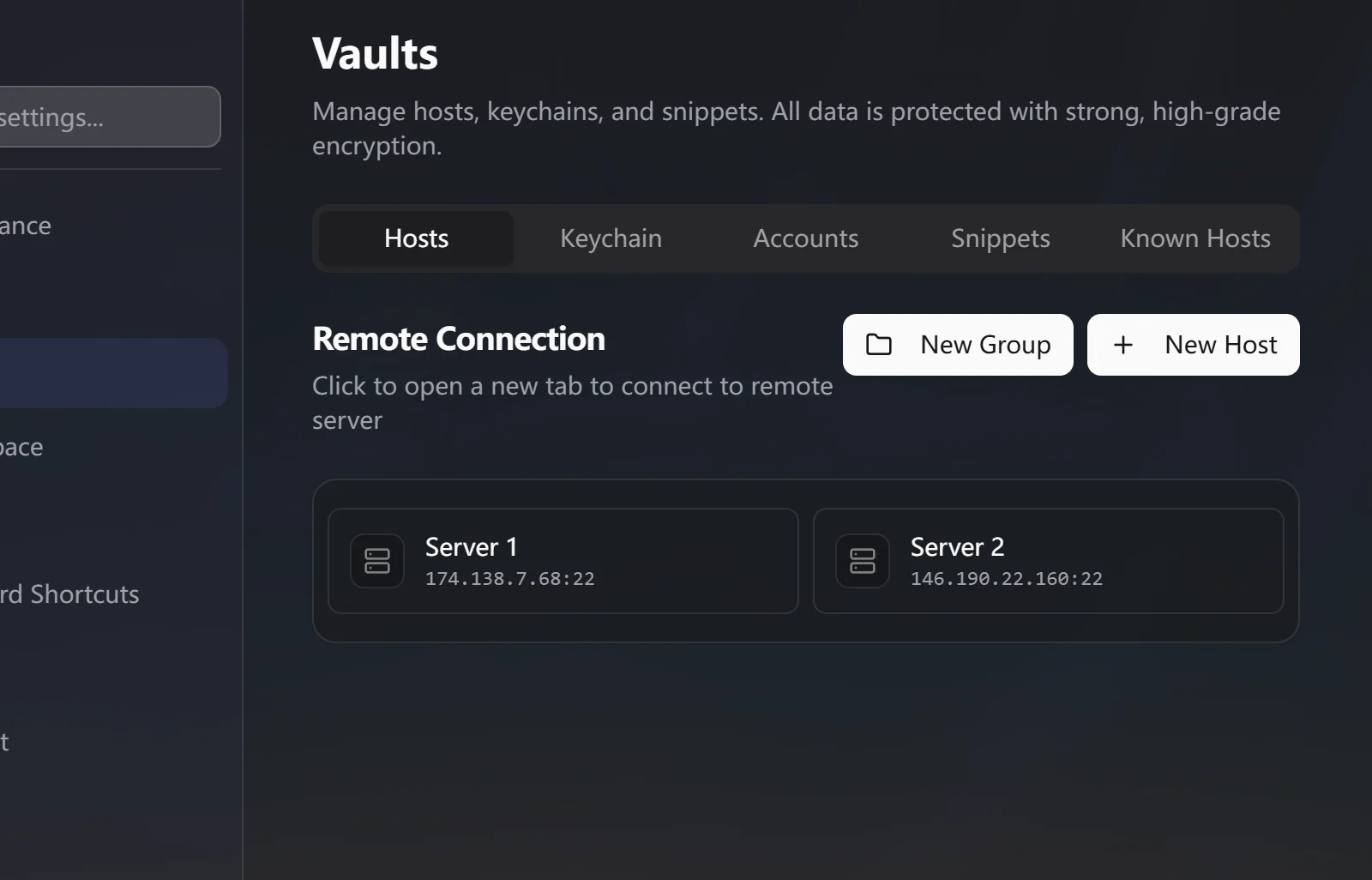Click the address 146.190.22.160:22 on Server 2
The height and width of the screenshot is (880, 1372).
pos(1008,578)
